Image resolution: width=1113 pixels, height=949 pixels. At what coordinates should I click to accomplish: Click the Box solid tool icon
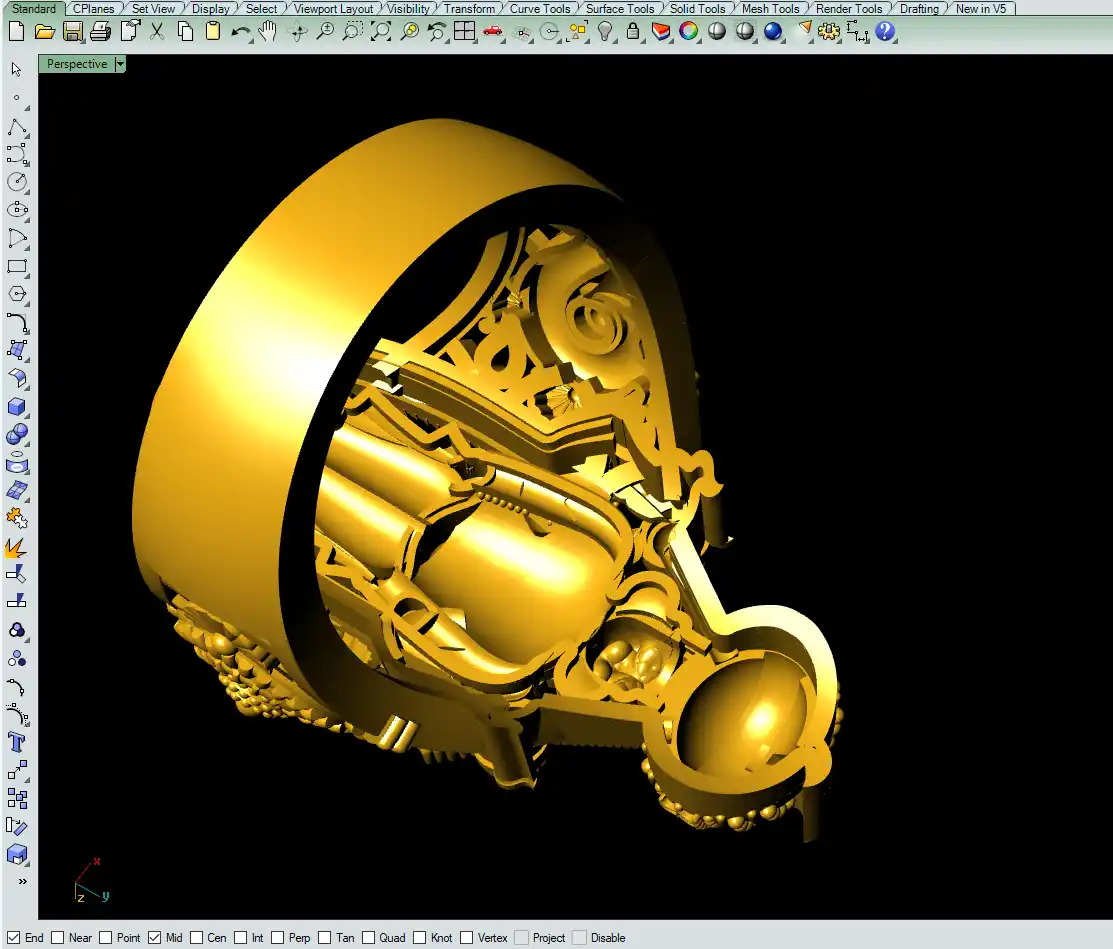(x=16, y=406)
